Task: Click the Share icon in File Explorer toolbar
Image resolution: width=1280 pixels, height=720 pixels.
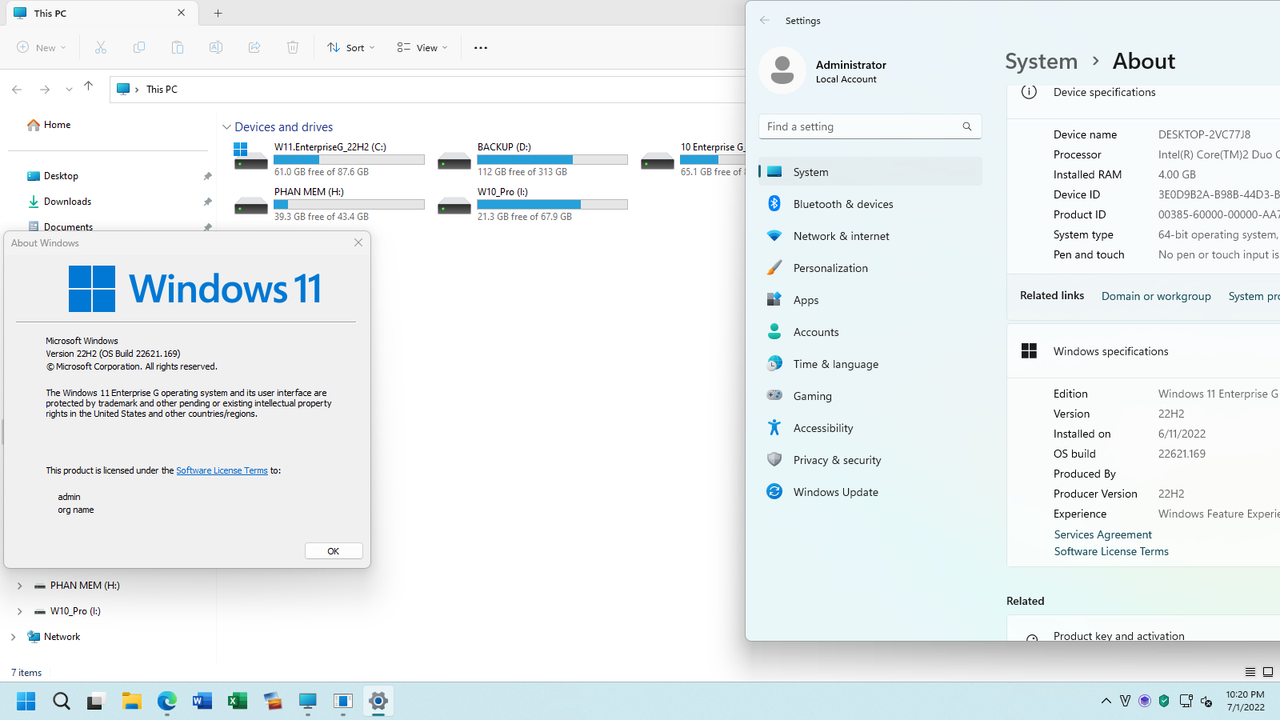Action: (254, 47)
